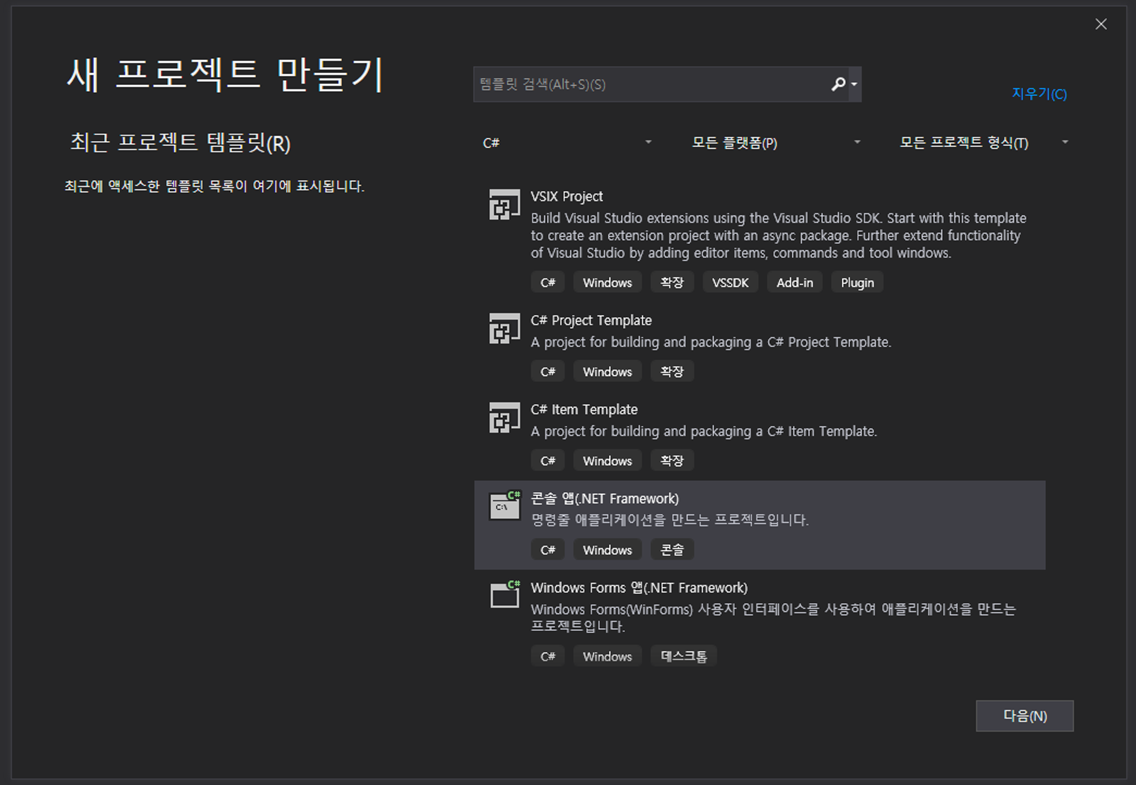1136x785 pixels.
Task: Select the C# Item Template title
Action: coord(584,409)
